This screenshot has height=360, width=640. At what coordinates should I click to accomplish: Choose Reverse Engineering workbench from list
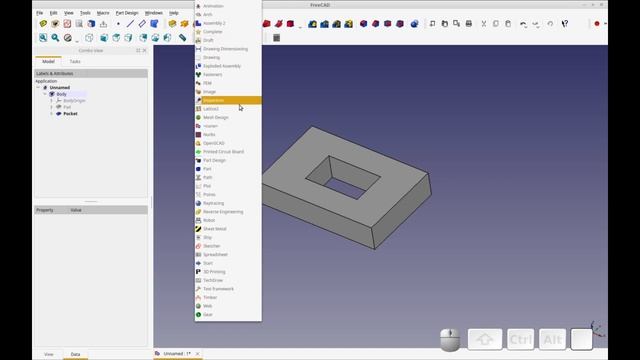click(228, 212)
